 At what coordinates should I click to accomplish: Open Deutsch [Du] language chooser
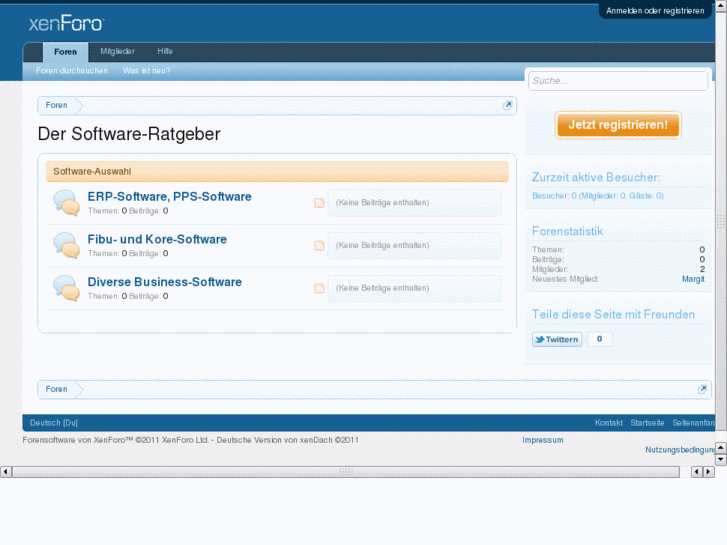[54, 423]
